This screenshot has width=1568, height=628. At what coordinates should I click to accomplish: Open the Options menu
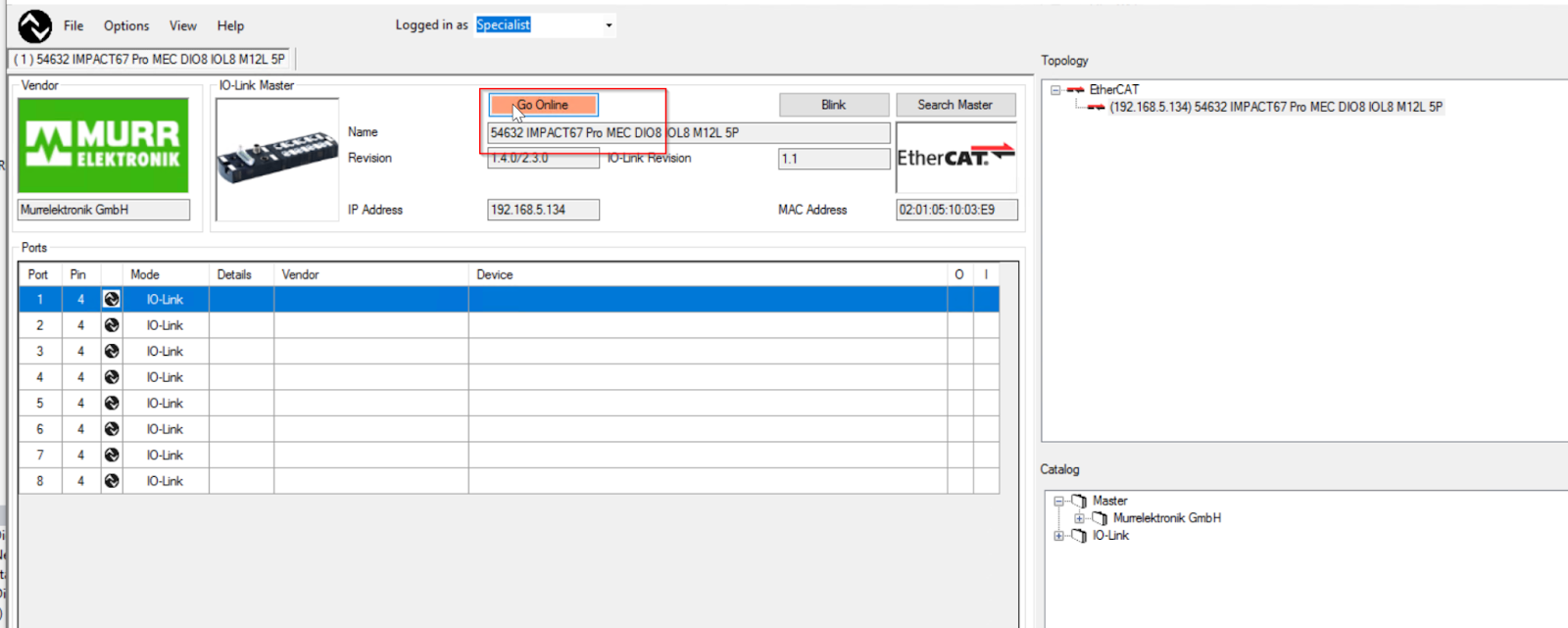click(126, 25)
